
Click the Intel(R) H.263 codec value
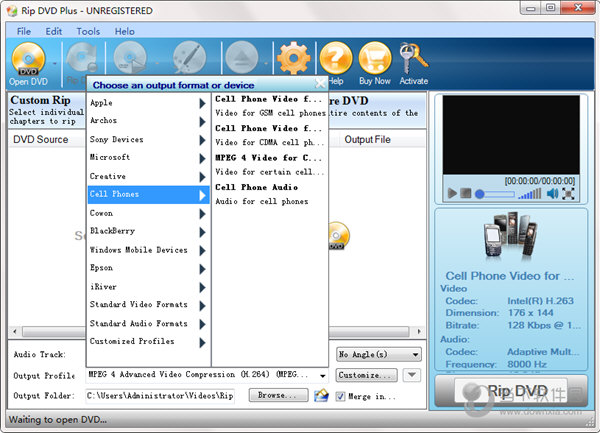click(x=540, y=301)
